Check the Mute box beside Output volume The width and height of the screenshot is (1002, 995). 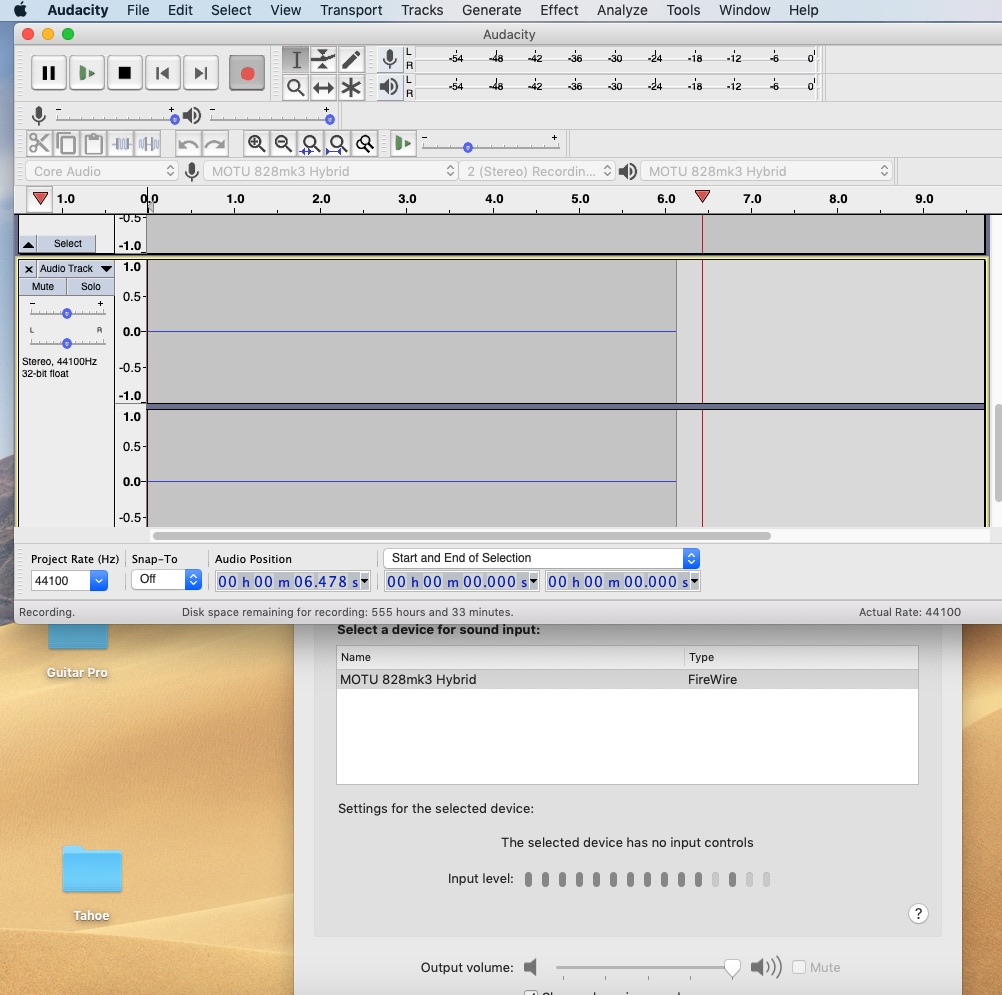799,967
